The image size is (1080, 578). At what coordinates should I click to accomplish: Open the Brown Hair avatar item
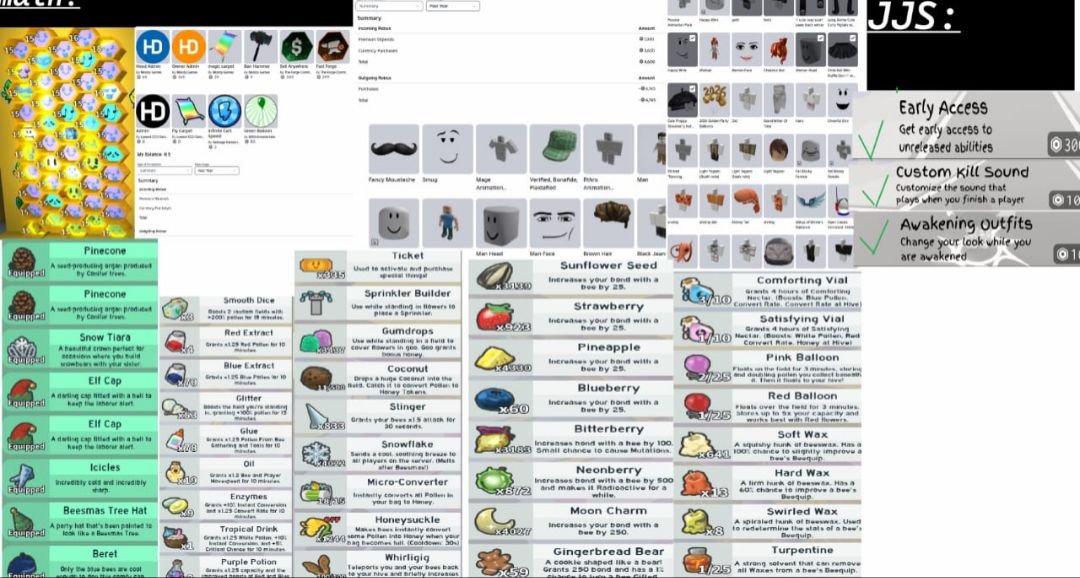point(609,223)
